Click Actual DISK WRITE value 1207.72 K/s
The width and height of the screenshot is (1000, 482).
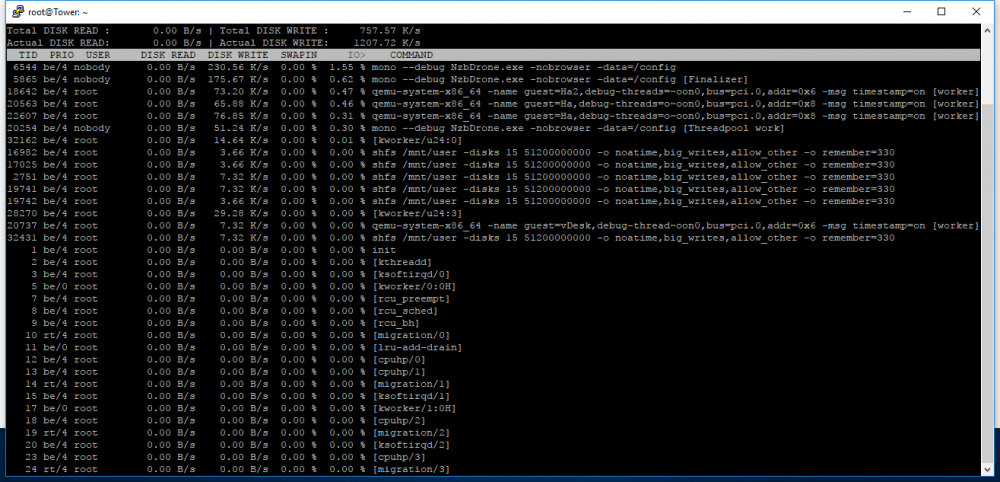pos(387,43)
